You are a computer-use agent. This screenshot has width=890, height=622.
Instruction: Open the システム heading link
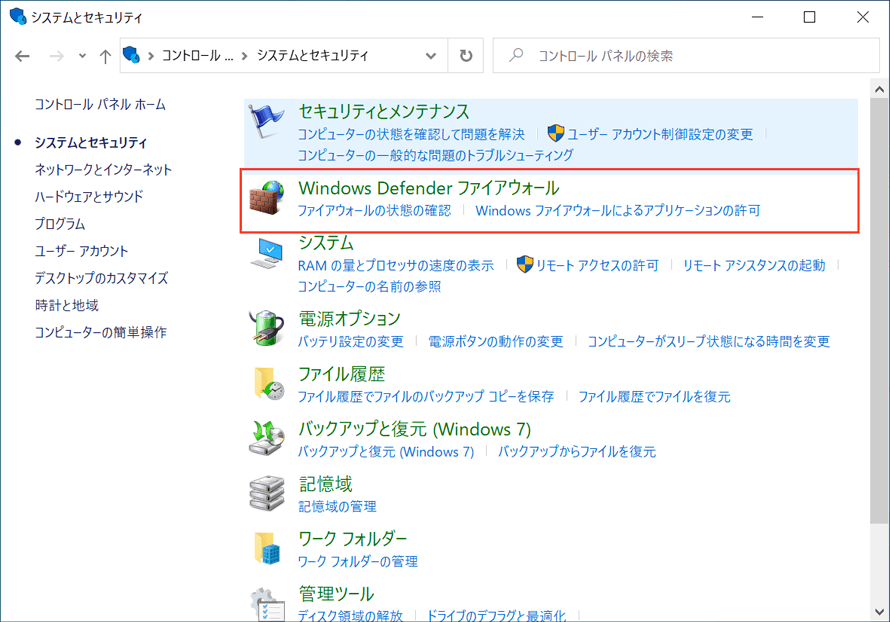coord(326,243)
